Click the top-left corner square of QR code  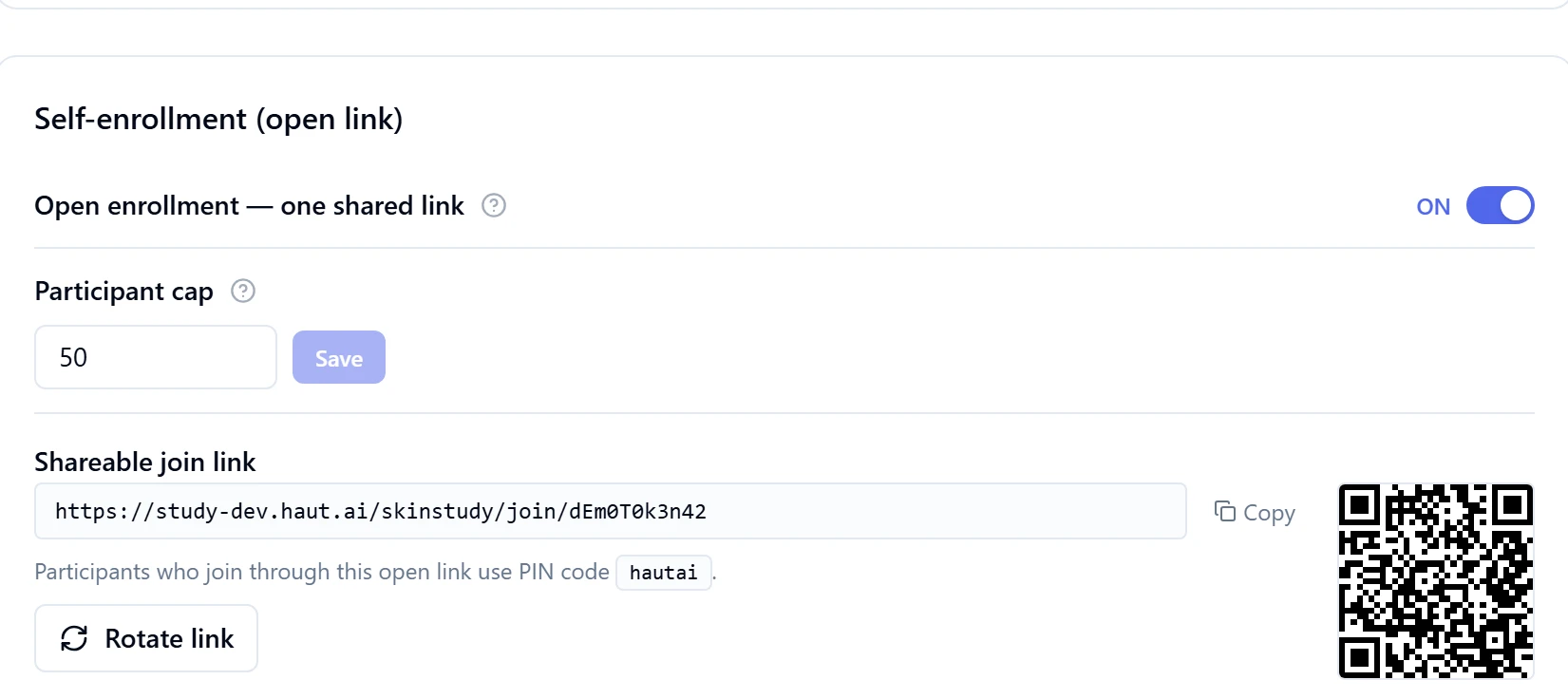[x=1360, y=505]
